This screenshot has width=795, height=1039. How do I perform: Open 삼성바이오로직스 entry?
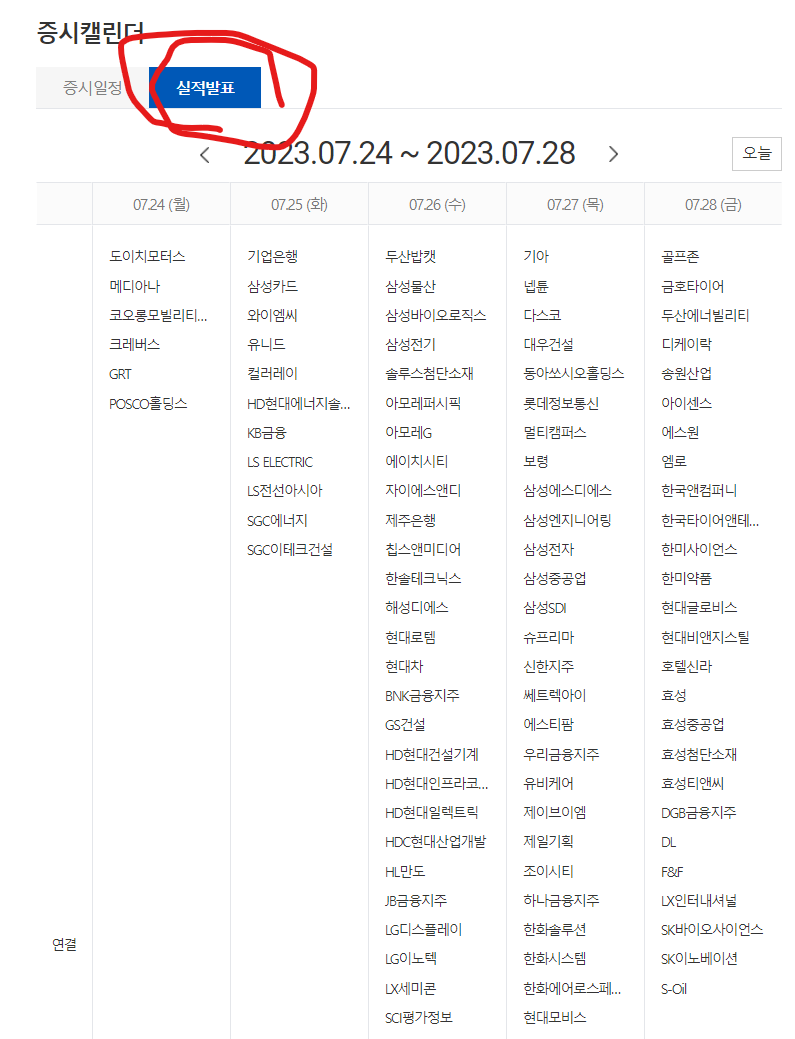pos(435,315)
